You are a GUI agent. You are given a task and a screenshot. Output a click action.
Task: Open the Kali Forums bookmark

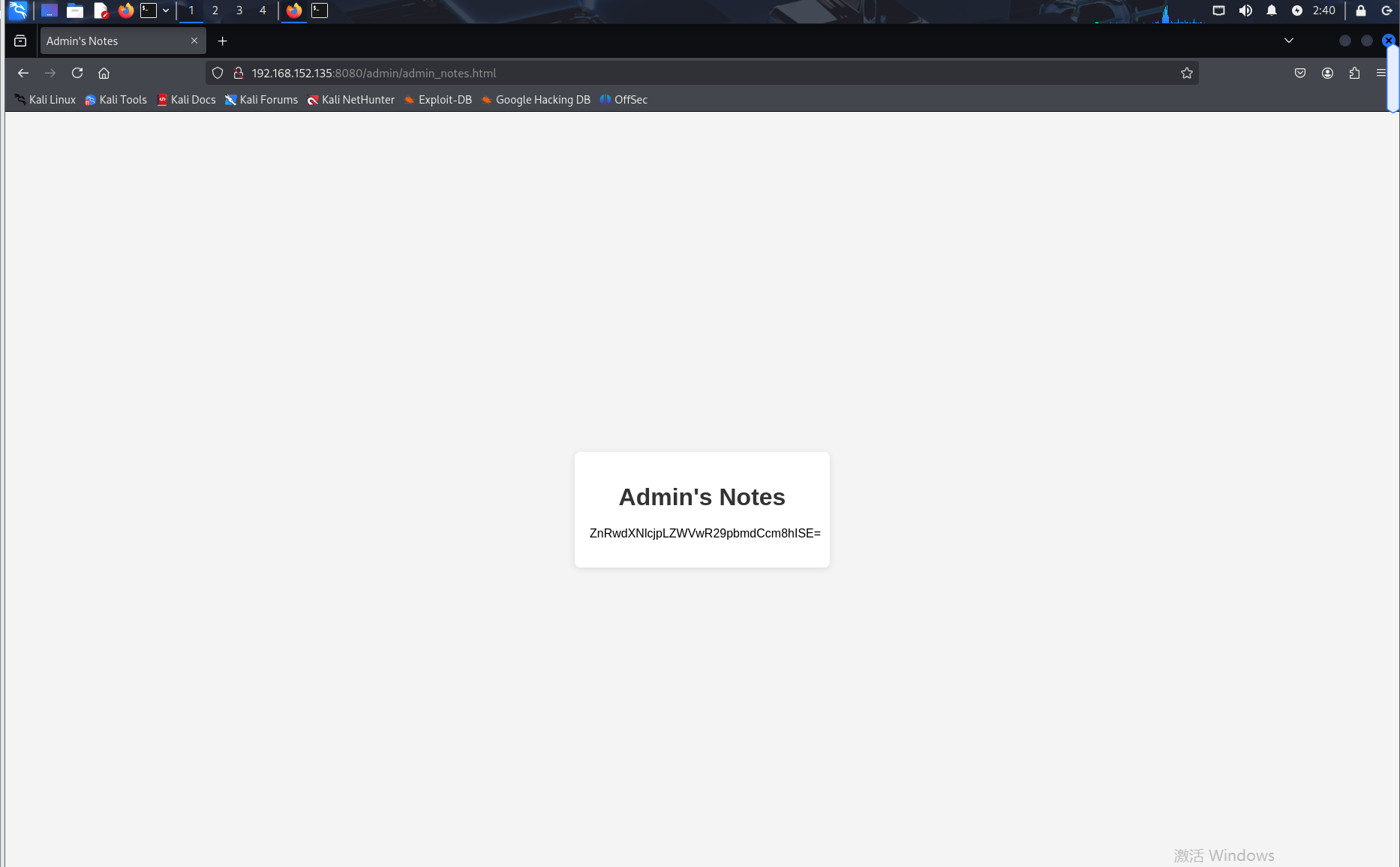click(x=262, y=100)
